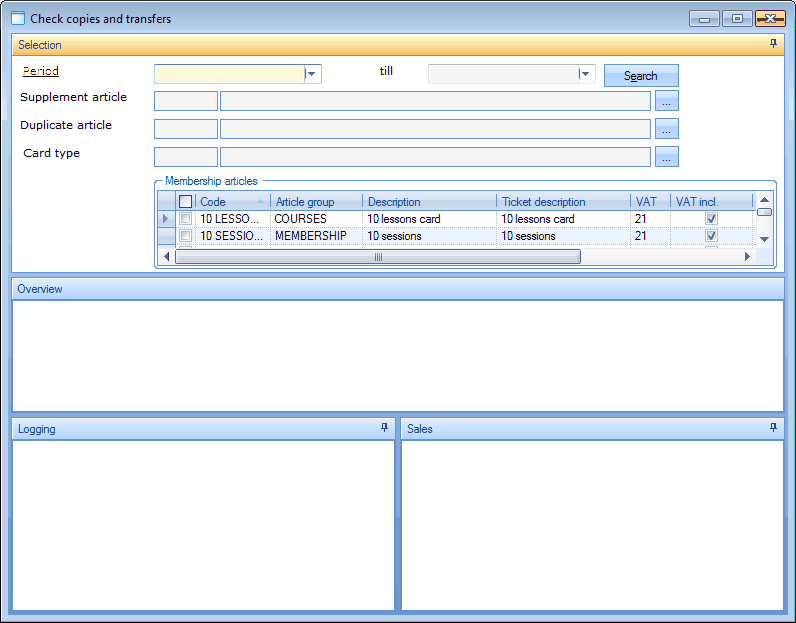796x623 pixels.
Task: Click into the Supplement article code field
Action: click(185, 100)
